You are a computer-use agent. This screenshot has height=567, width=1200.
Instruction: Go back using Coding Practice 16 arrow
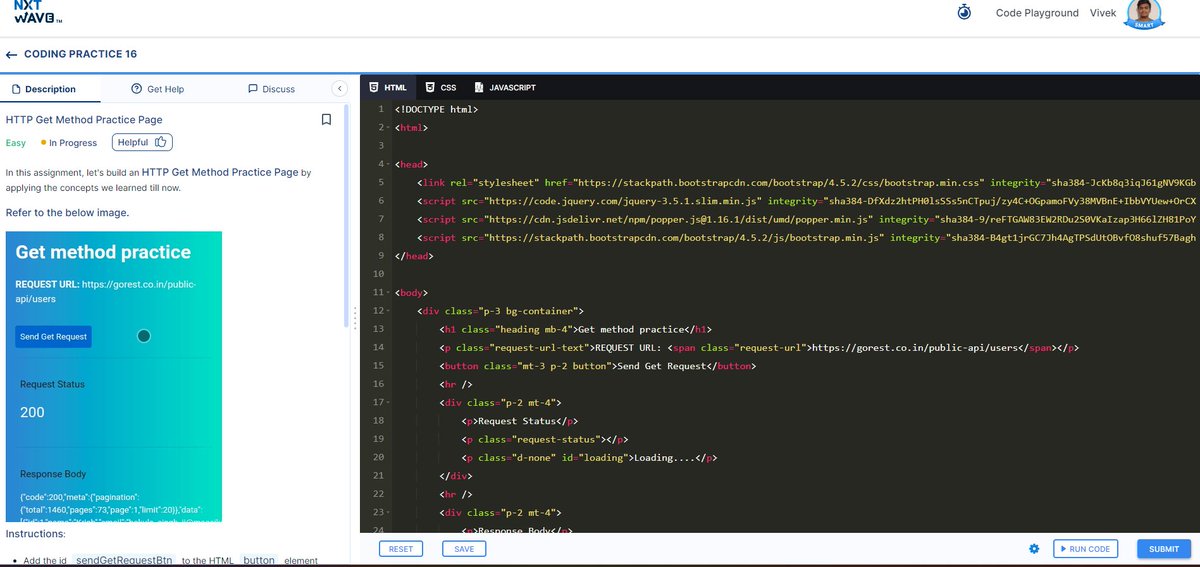coord(11,54)
